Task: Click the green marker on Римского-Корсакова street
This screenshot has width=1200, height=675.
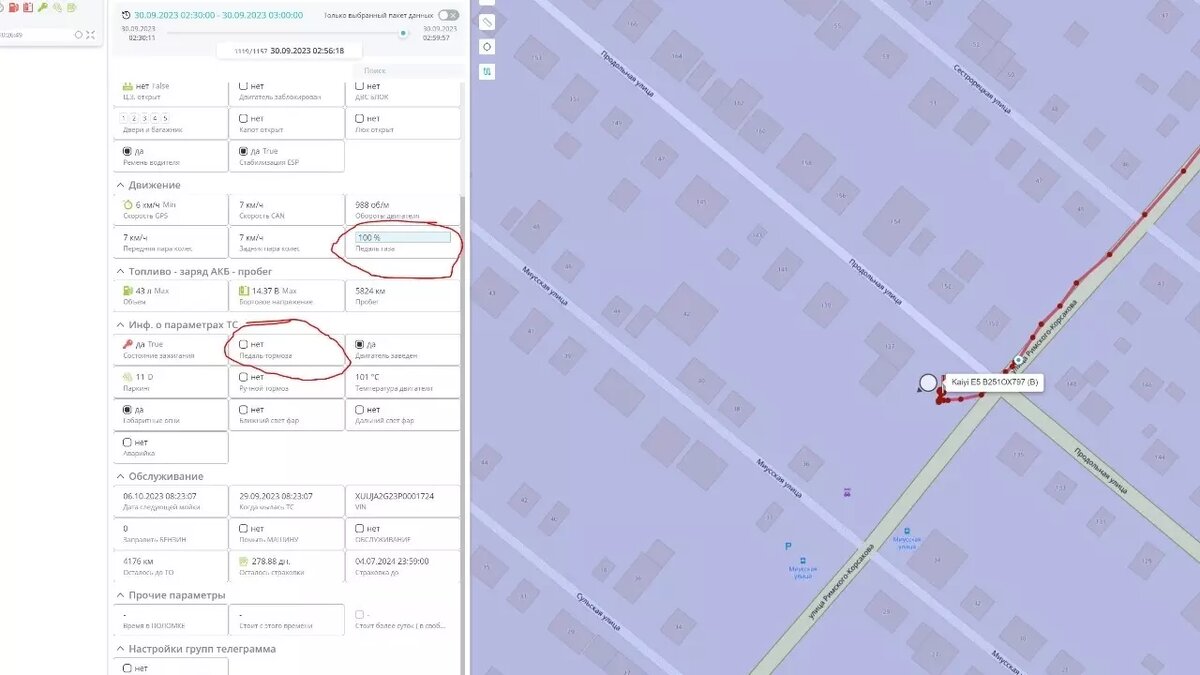Action: 1018,359
